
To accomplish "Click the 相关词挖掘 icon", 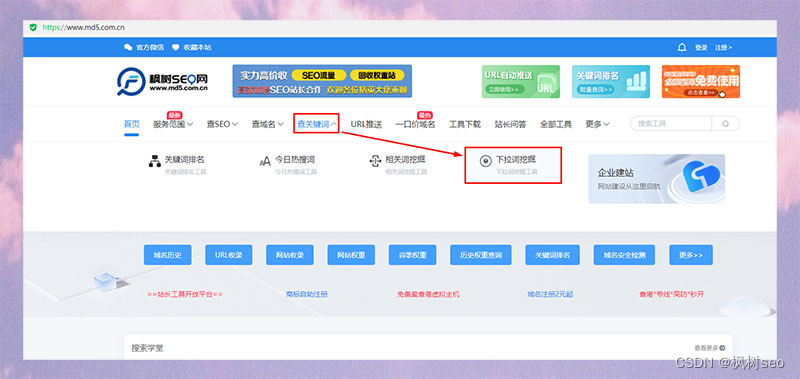I will tap(375, 161).
